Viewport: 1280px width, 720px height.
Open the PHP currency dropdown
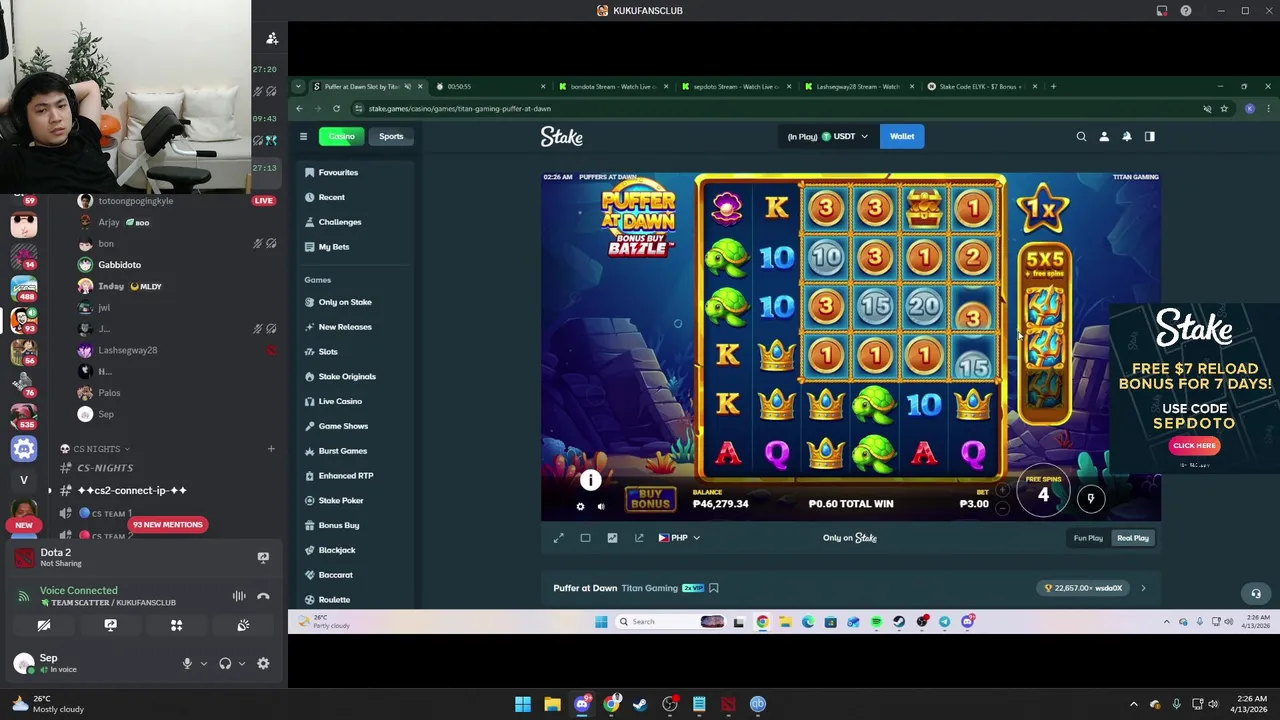[679, 538]
